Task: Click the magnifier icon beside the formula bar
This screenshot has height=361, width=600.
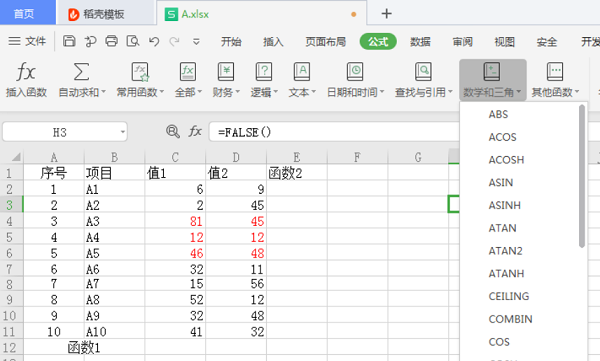Action: pyautogui.click(x=173, y=132)
